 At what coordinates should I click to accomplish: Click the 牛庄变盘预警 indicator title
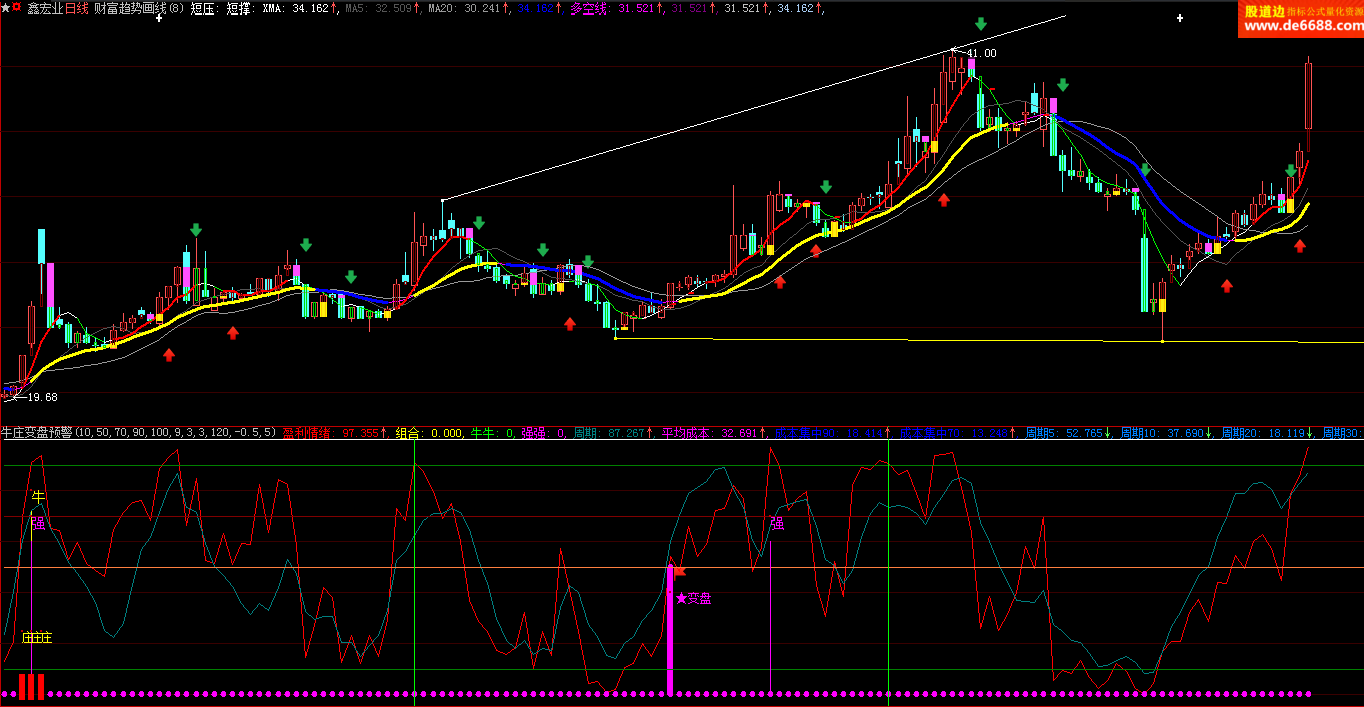point(36,433)
